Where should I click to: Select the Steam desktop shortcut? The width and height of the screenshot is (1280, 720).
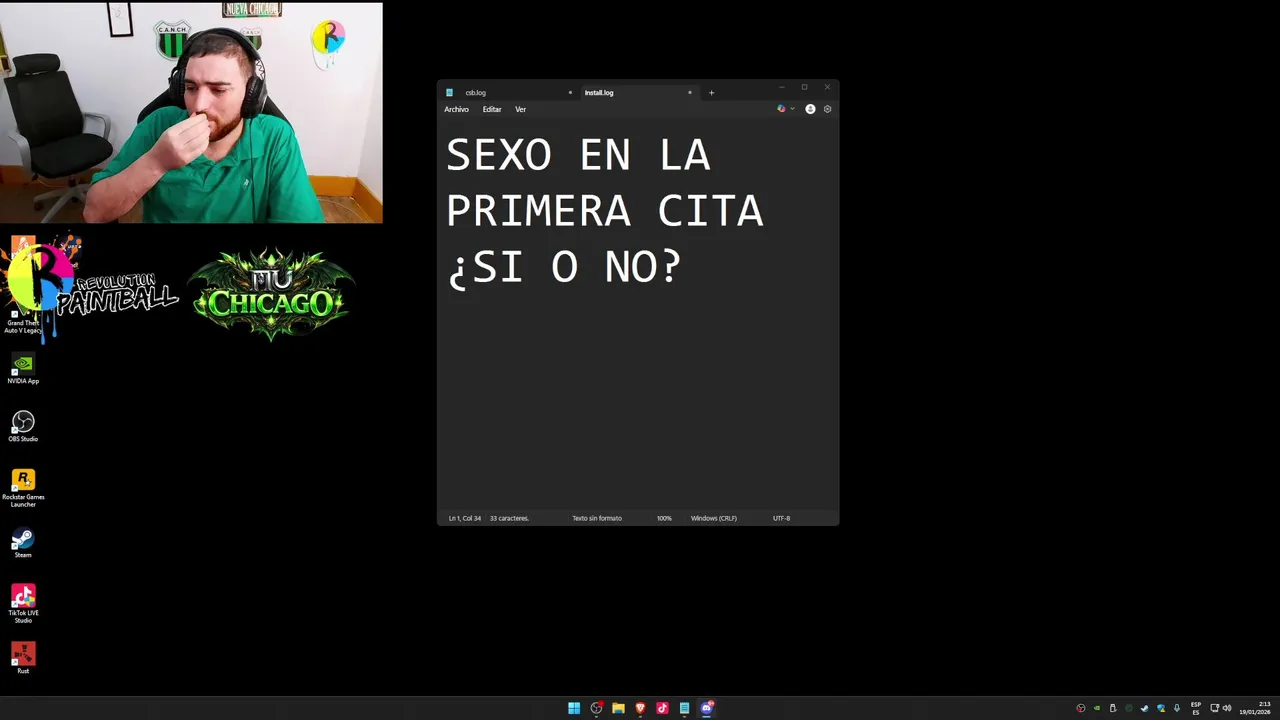[x=23, y=542]
